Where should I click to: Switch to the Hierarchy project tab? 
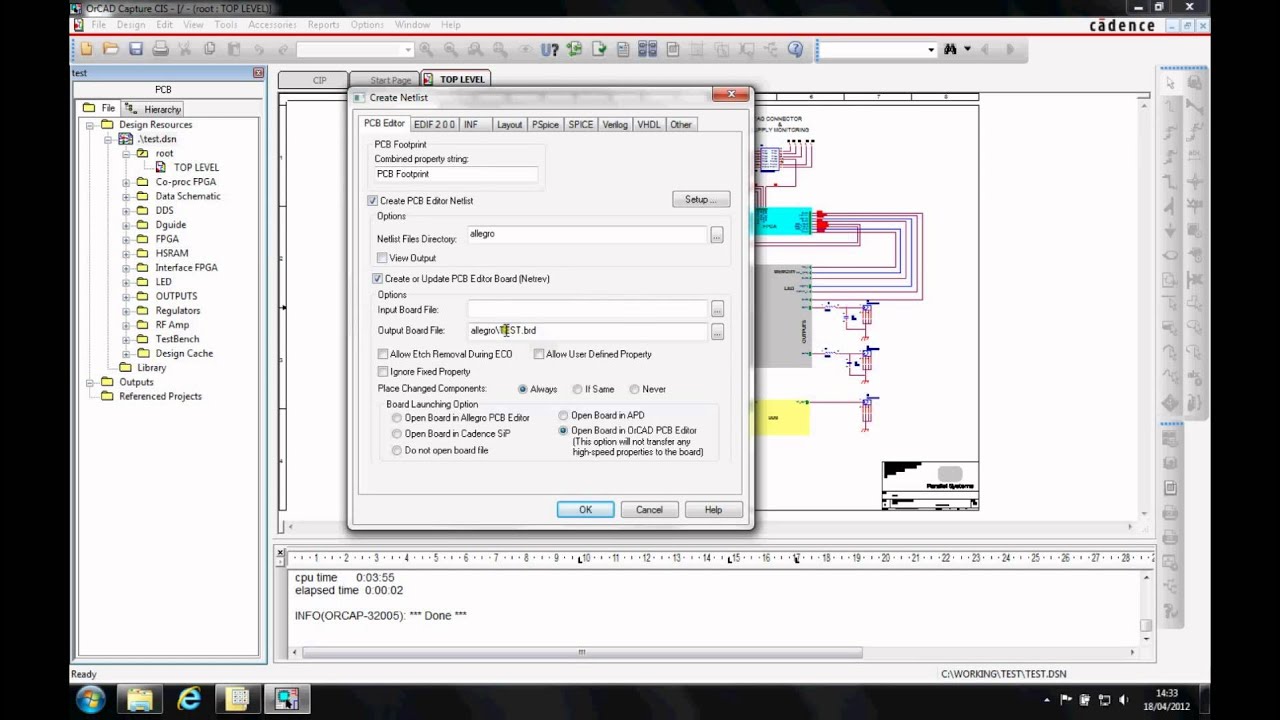(x=154, y=109)
